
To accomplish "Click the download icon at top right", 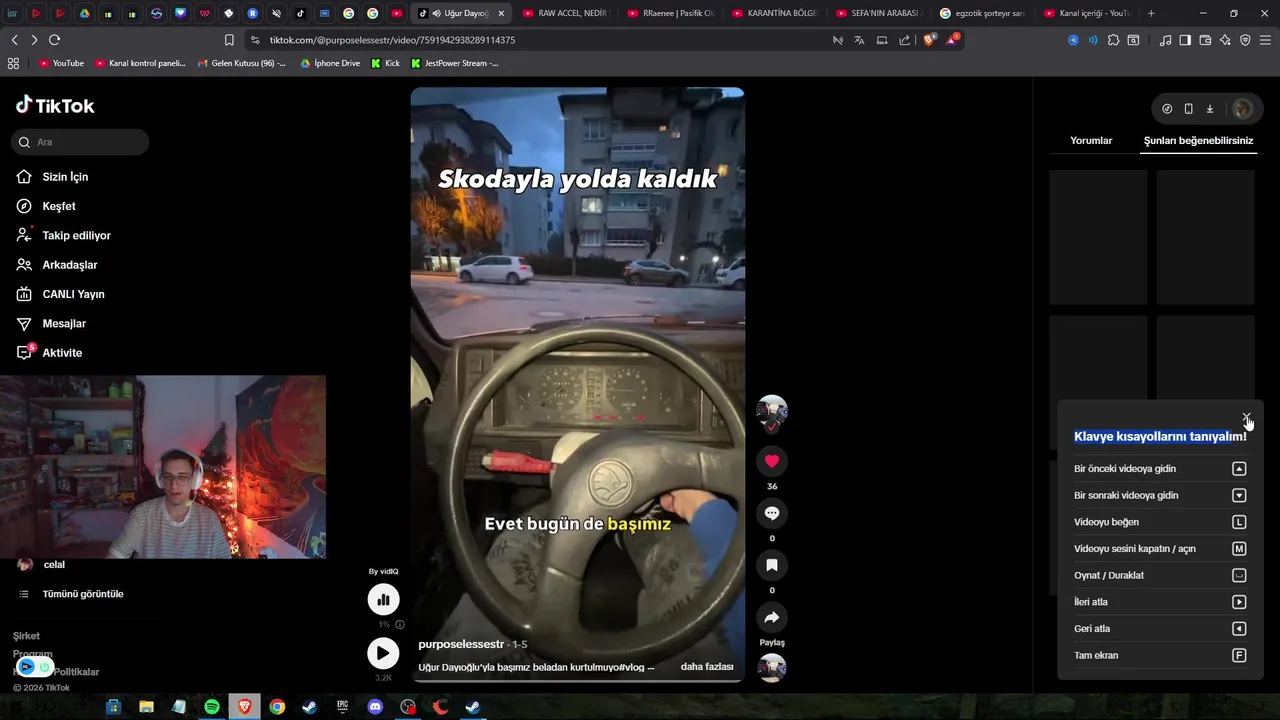I will pyautogui.click(x=1209, y=109).
